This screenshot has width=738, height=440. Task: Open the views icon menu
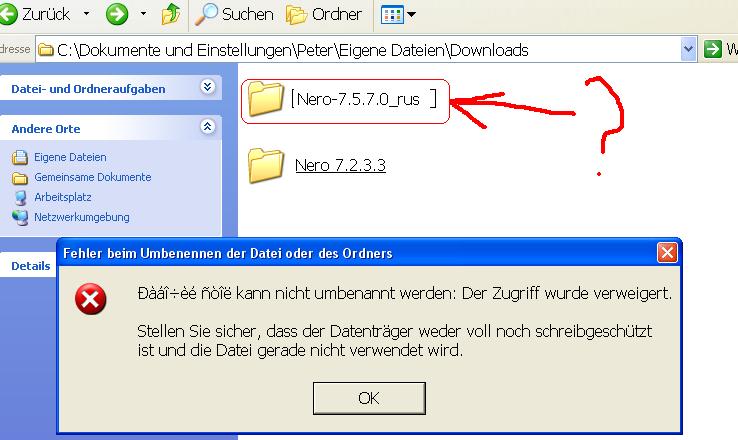[x=398, y=15]
